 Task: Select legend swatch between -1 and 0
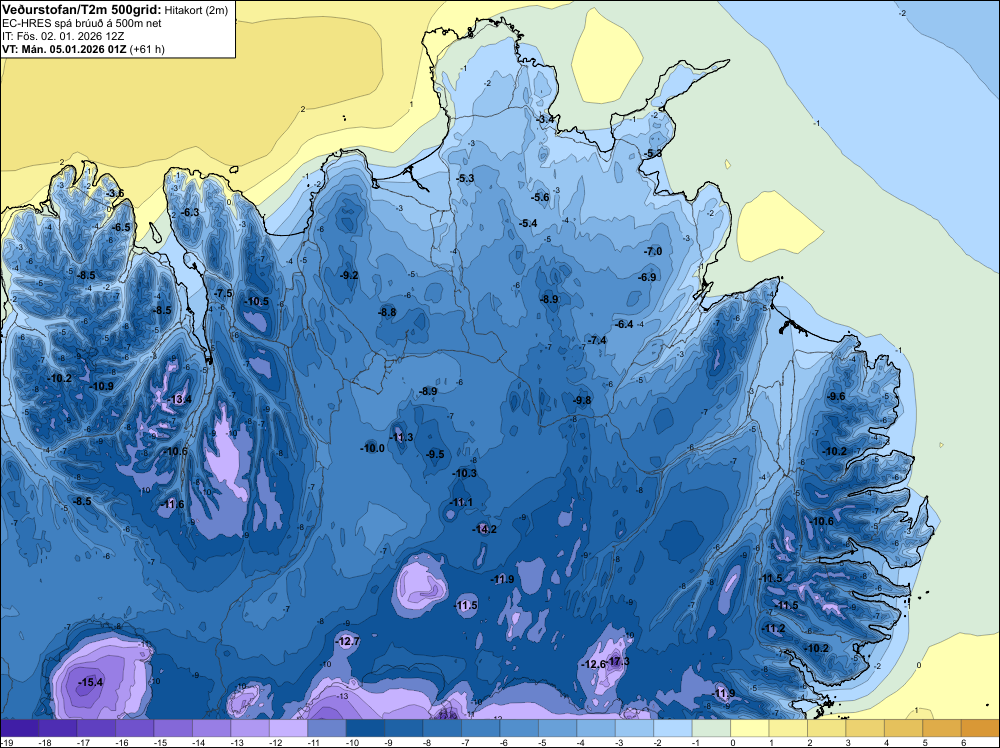point(711,728)
